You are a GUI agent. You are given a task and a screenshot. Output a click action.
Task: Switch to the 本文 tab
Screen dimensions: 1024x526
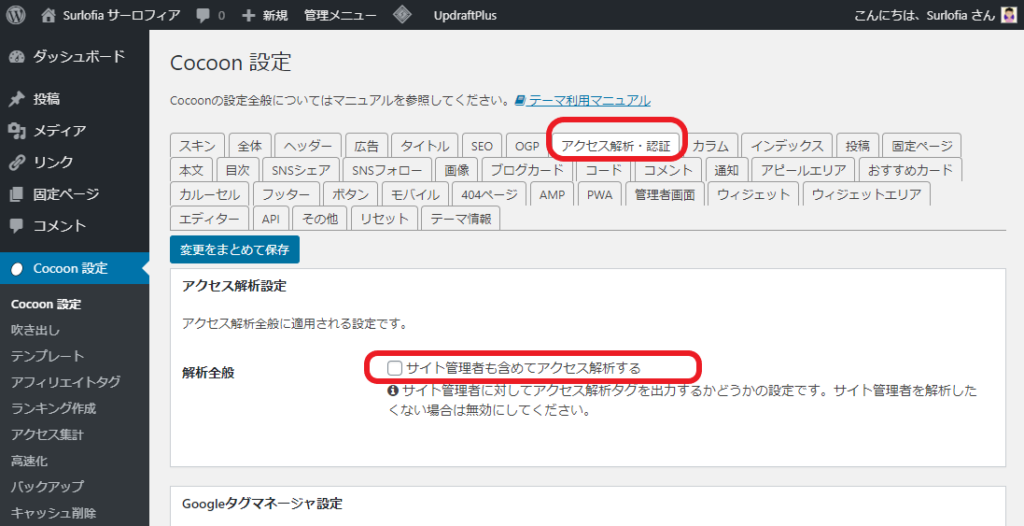[x=191, y=170]
